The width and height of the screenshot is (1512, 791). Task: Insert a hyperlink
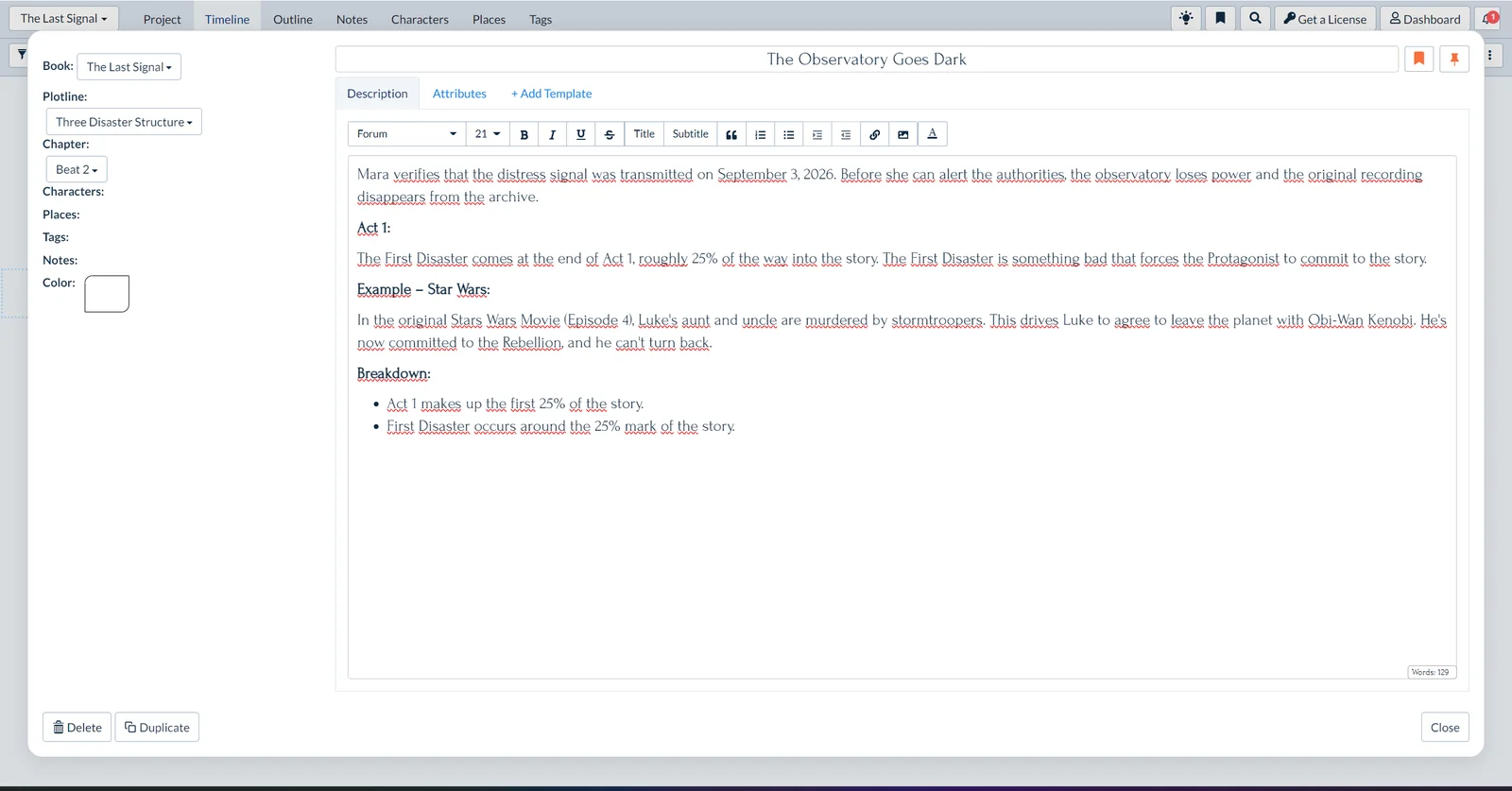coord(875,134)
